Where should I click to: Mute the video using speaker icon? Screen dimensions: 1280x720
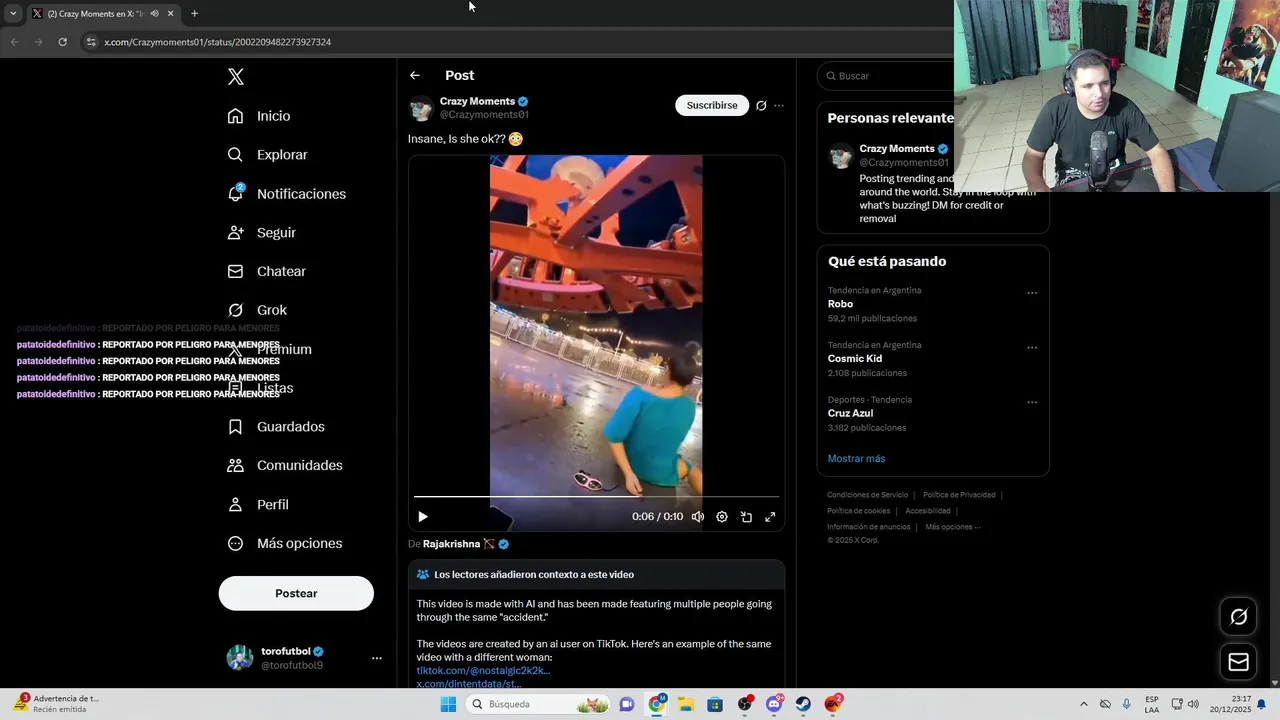tap(698, 517)
